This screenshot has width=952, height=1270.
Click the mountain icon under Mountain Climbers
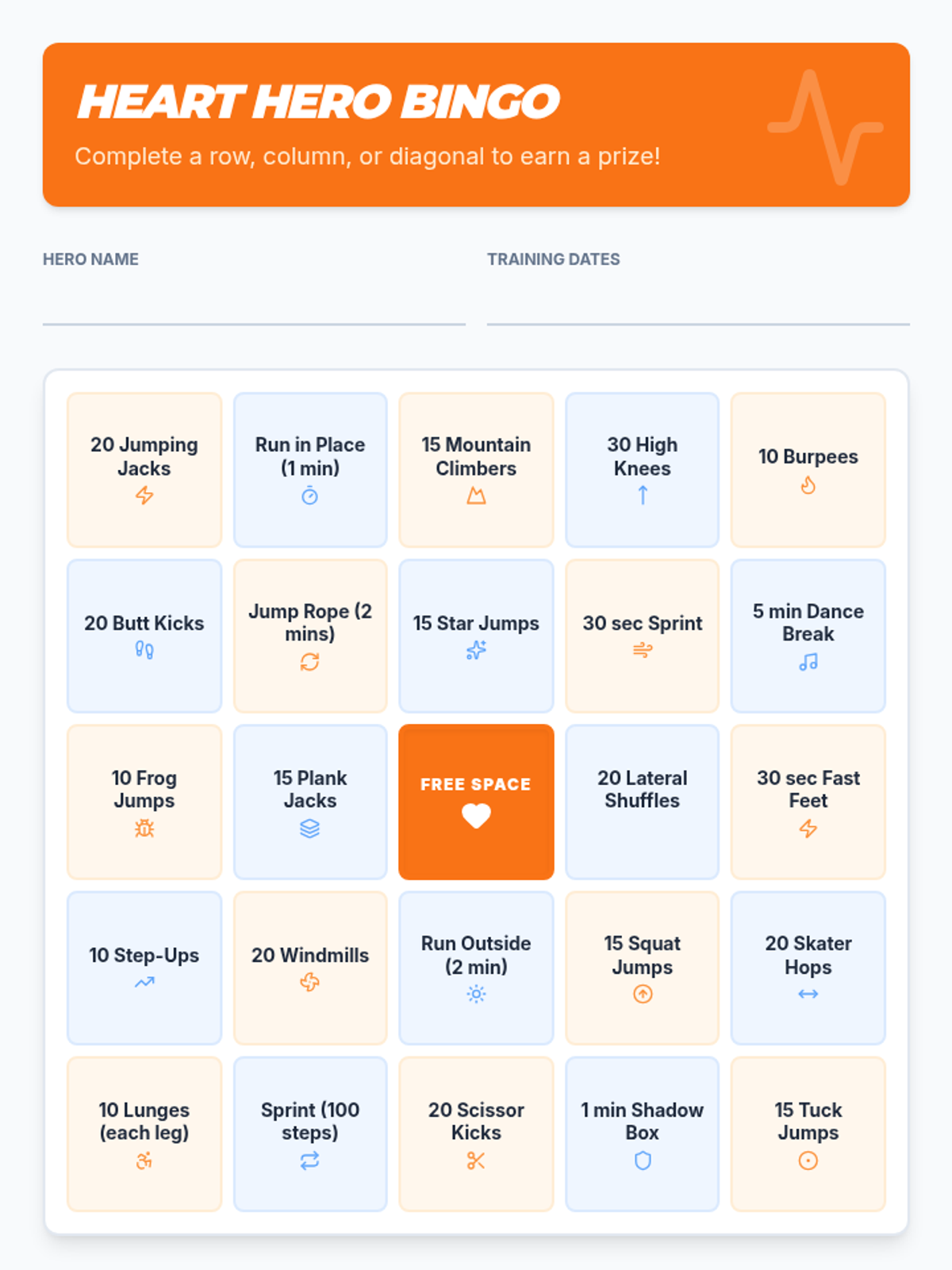click(476, 496)
